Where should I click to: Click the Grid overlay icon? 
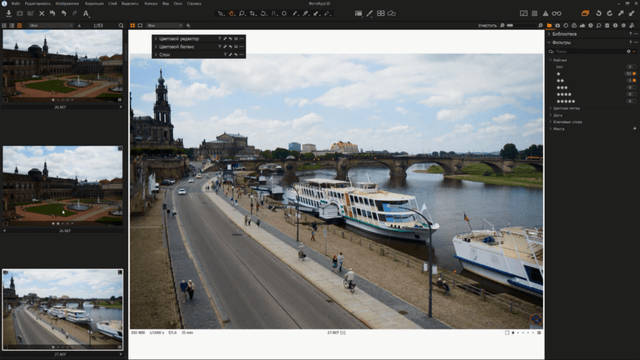[535, 13]
